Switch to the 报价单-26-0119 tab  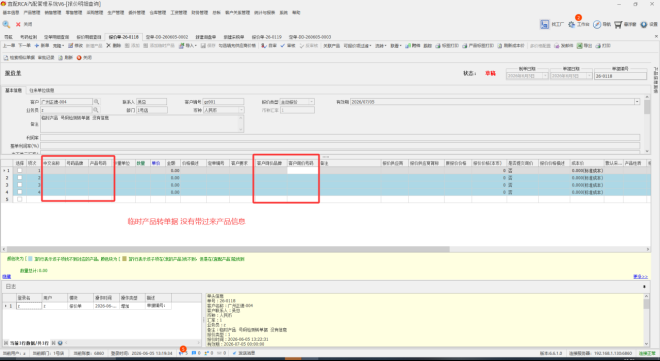pos(266,37)
